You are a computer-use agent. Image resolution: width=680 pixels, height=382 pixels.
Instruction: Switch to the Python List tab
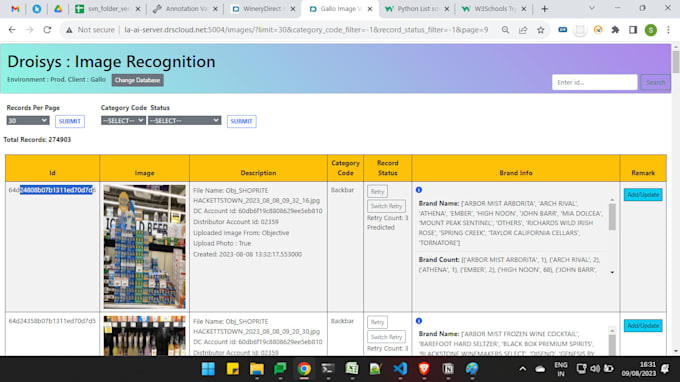pos(417,9)
